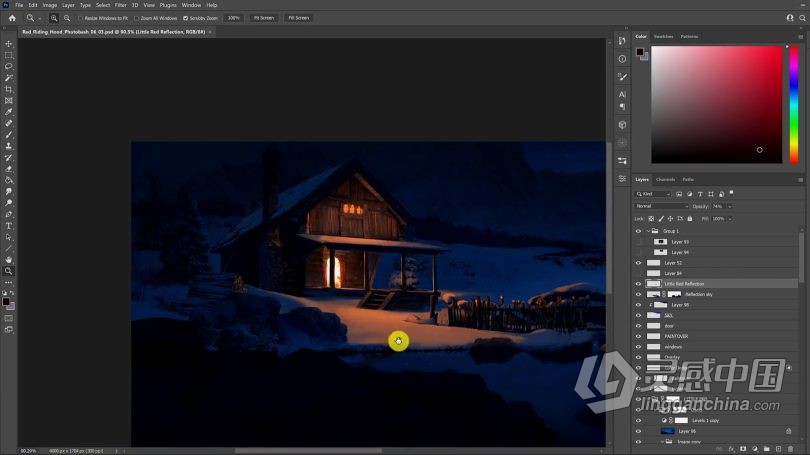Collapse the Group 1 folder

point(648,231)
